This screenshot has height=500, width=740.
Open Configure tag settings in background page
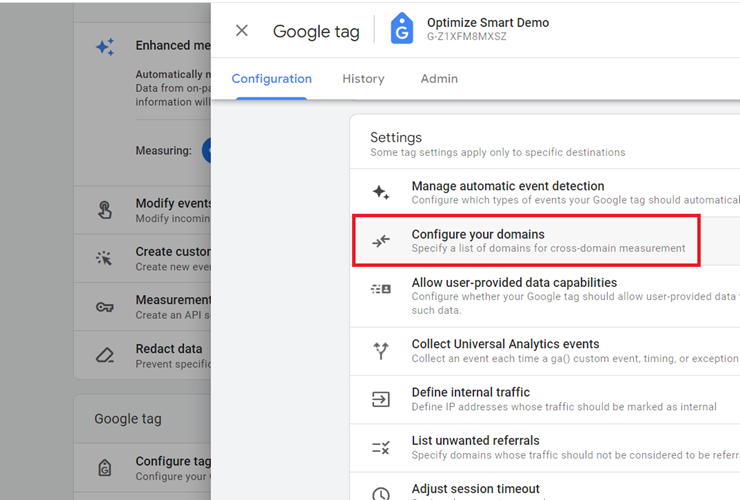point(143,468)
